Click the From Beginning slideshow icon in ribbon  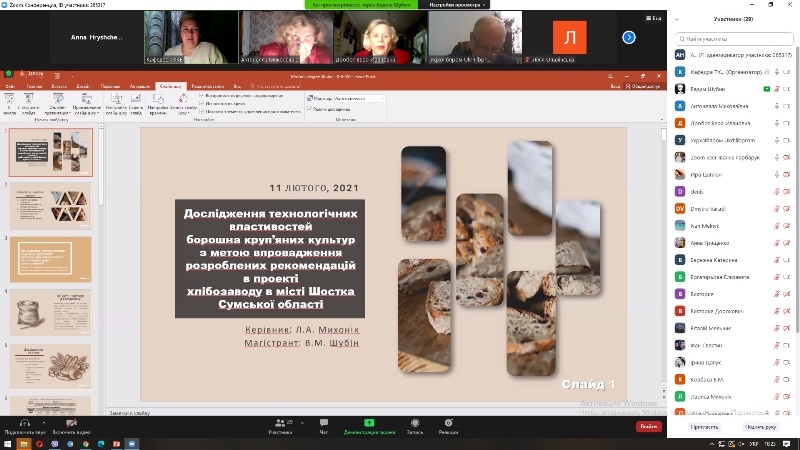(9, 100)
